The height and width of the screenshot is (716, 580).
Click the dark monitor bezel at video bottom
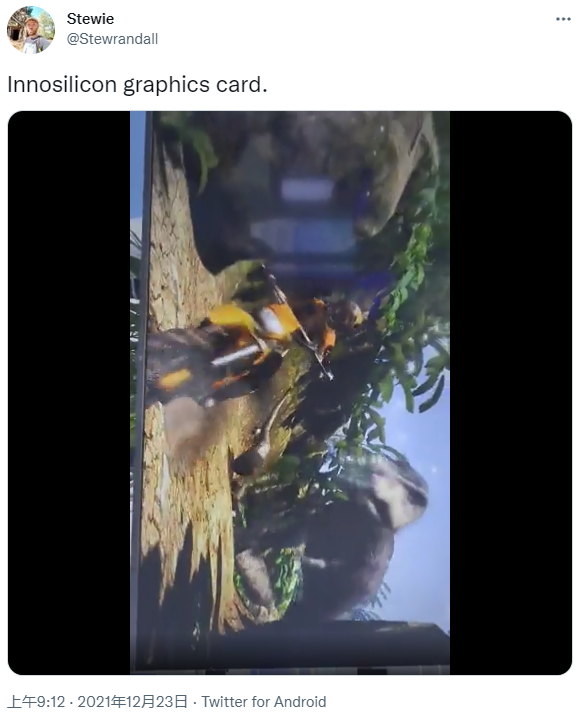click(292, 648)
